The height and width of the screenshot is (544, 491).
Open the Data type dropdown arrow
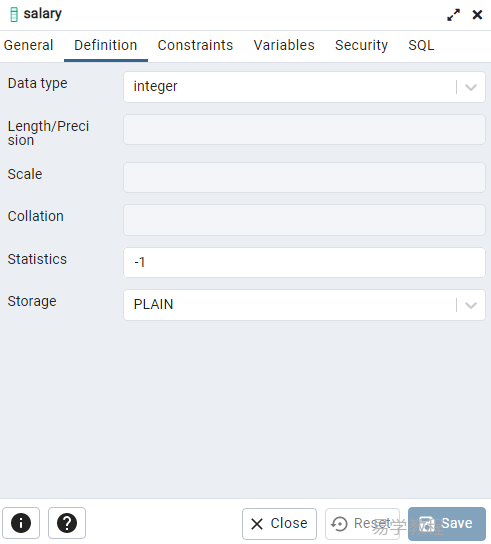pyautogui.click(x=471, y=87)
